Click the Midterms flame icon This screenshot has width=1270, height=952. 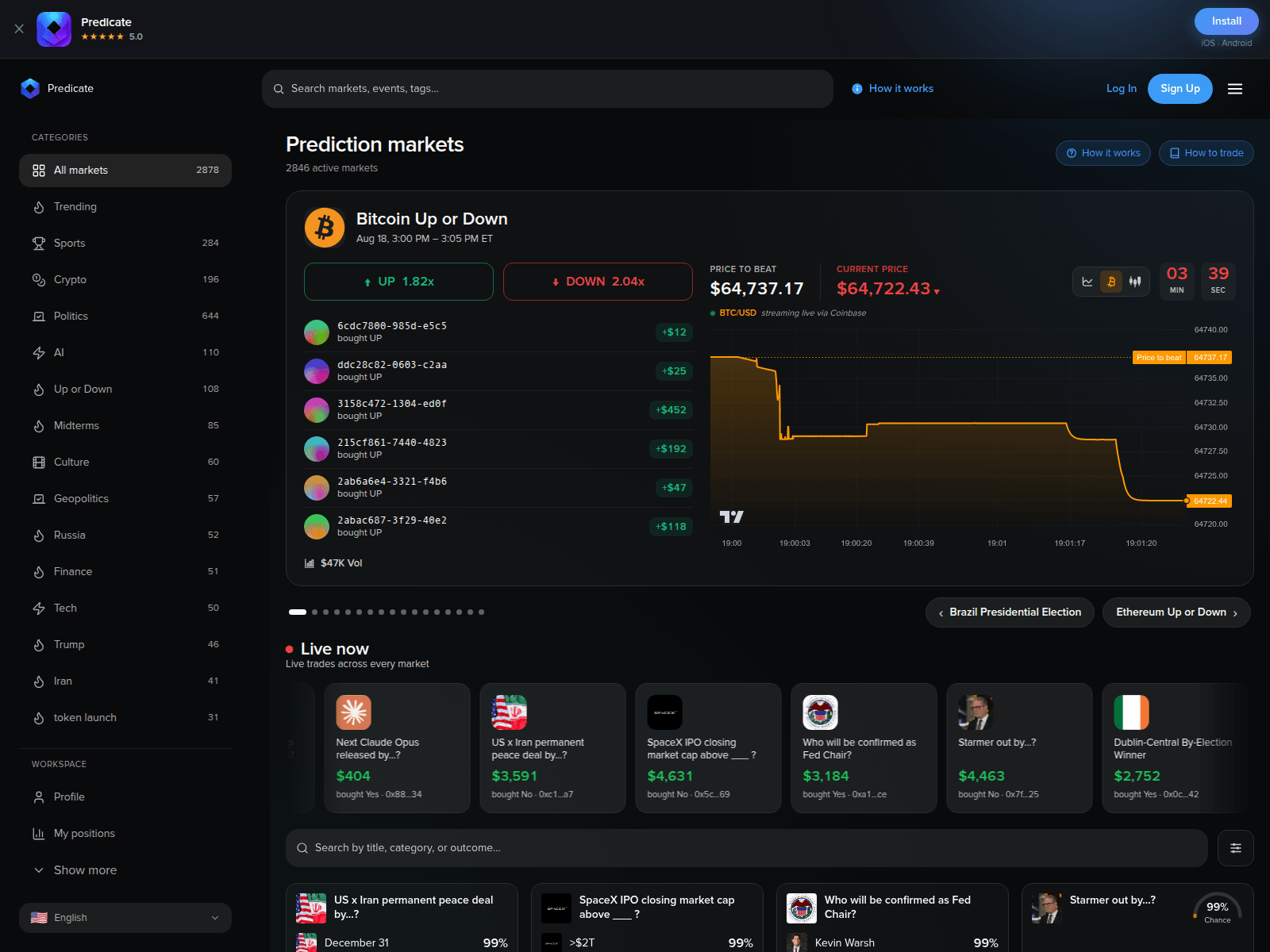pos(39,426)
